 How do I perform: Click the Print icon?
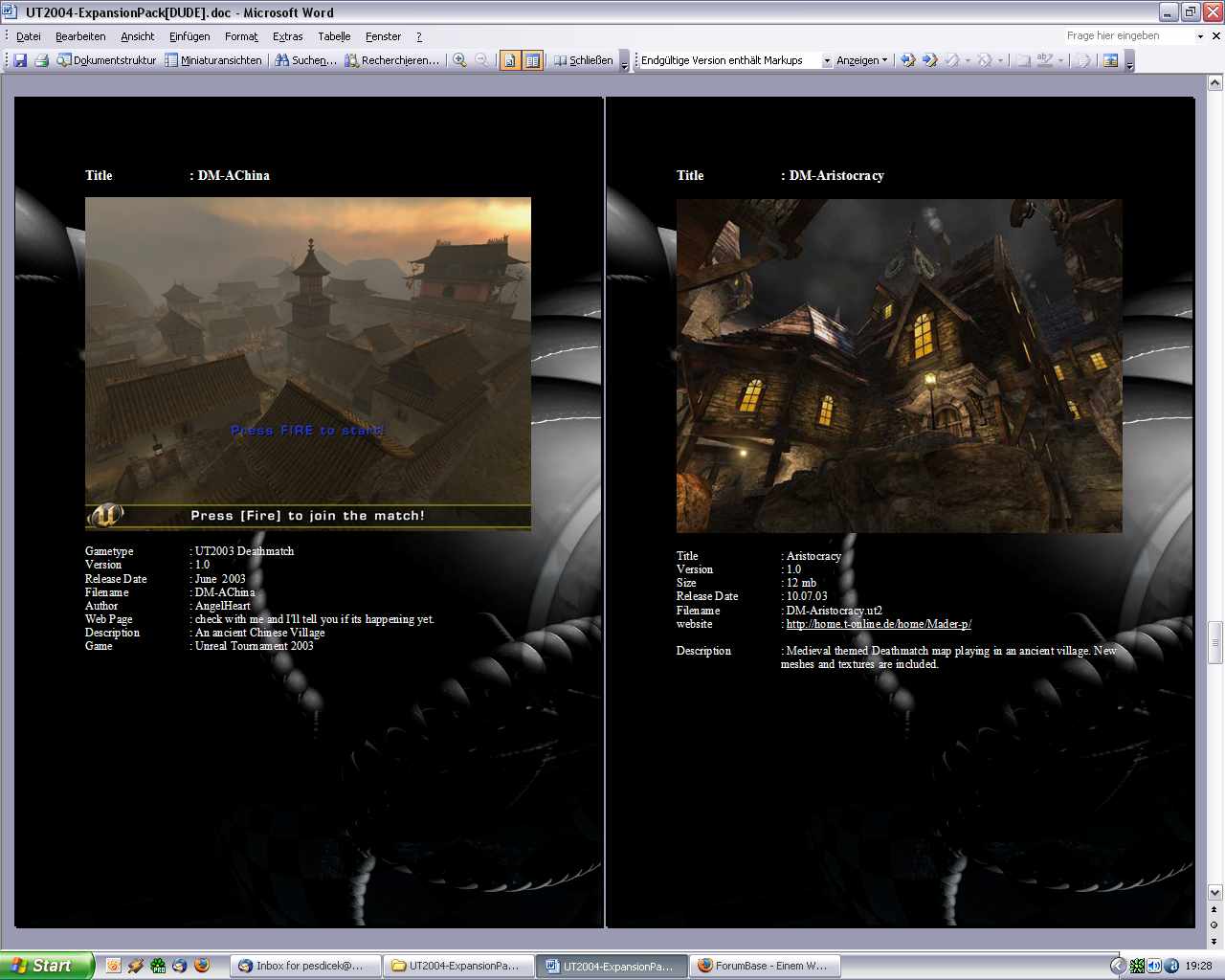click(41, 60)
